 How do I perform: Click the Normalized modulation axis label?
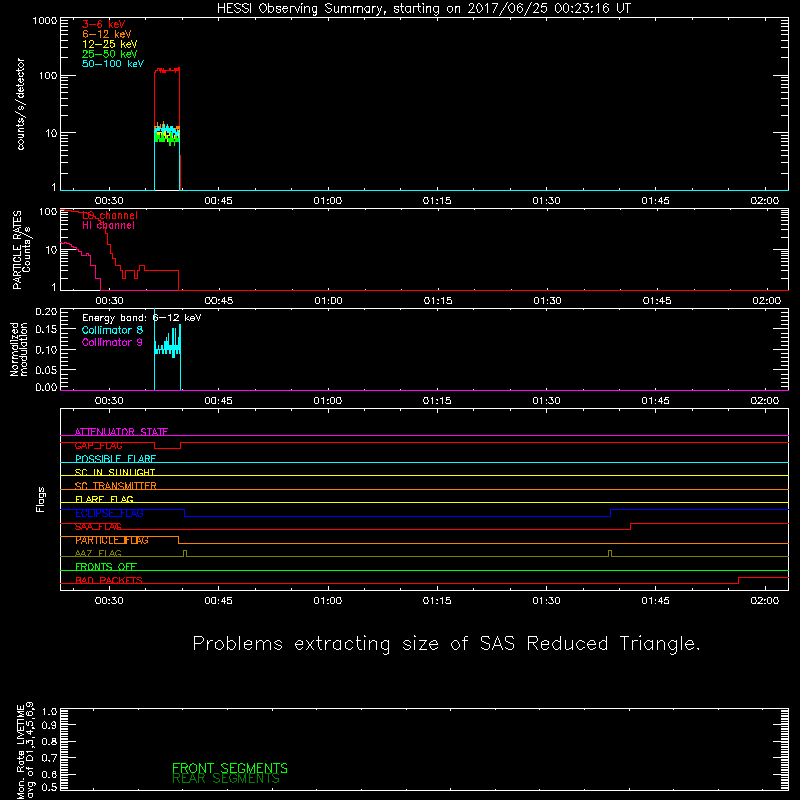click(18, 349)
